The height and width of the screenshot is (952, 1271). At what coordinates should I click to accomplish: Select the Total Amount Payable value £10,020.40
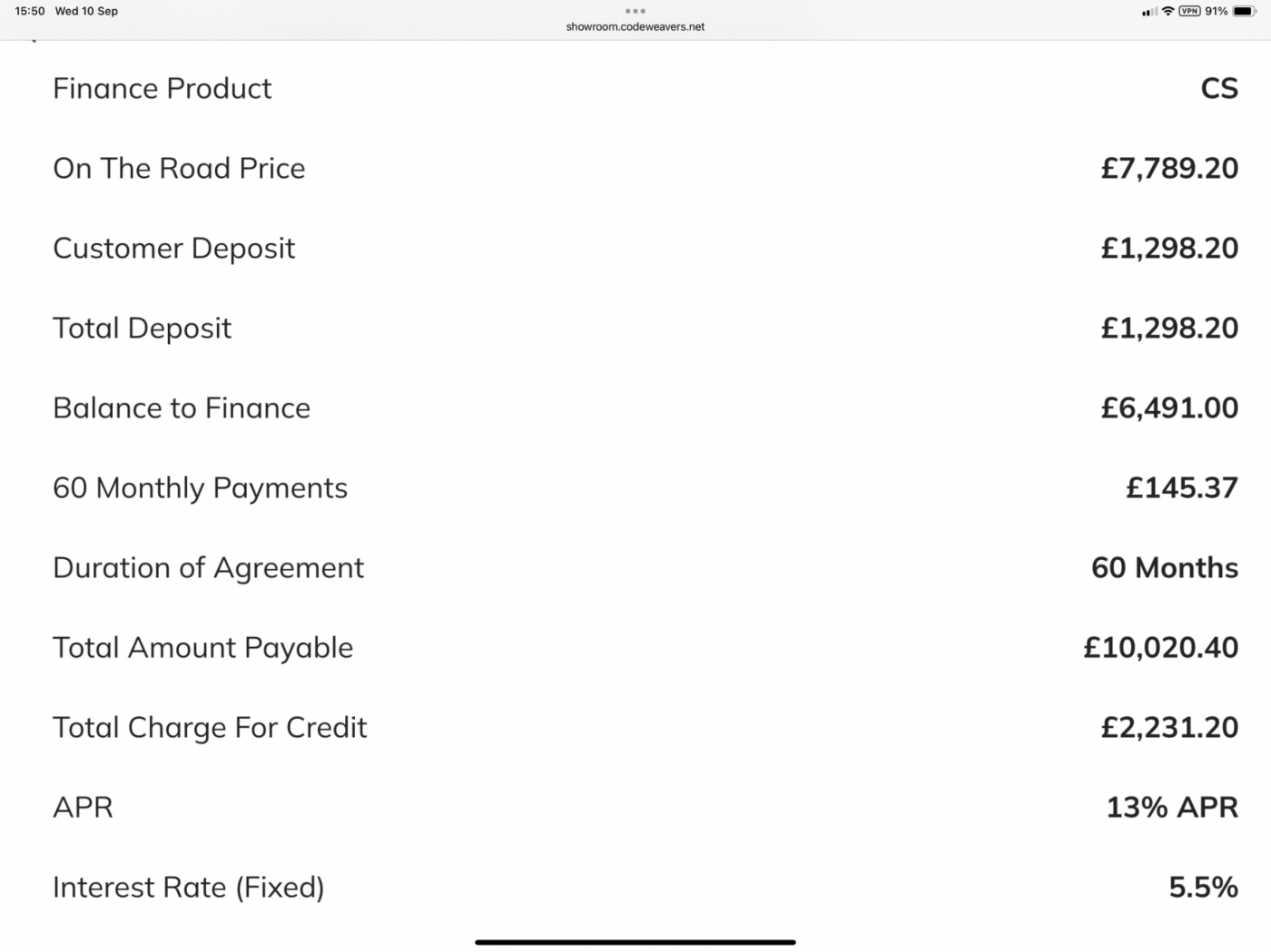[x=1161, y=647]
